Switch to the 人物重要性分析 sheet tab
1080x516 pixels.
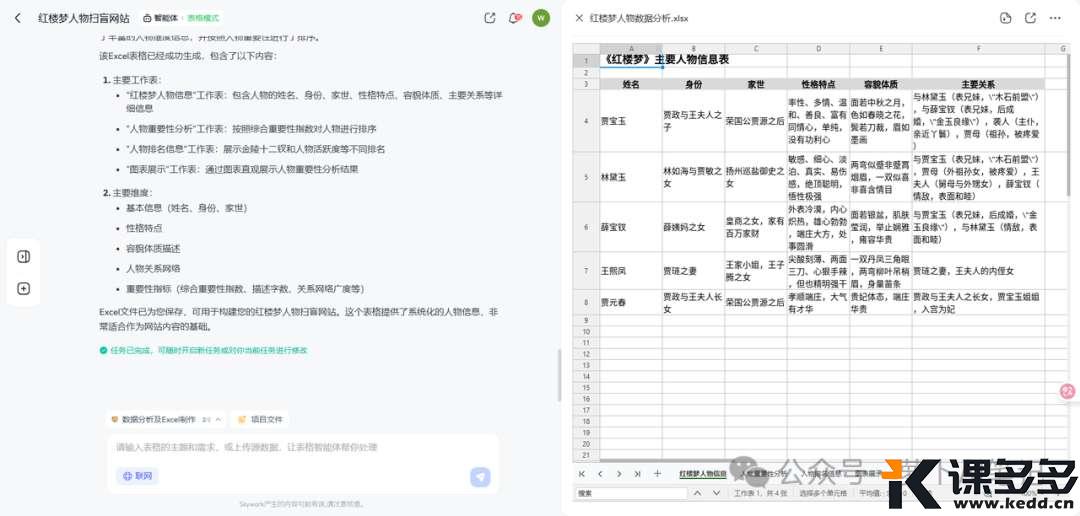pos(762,474)
